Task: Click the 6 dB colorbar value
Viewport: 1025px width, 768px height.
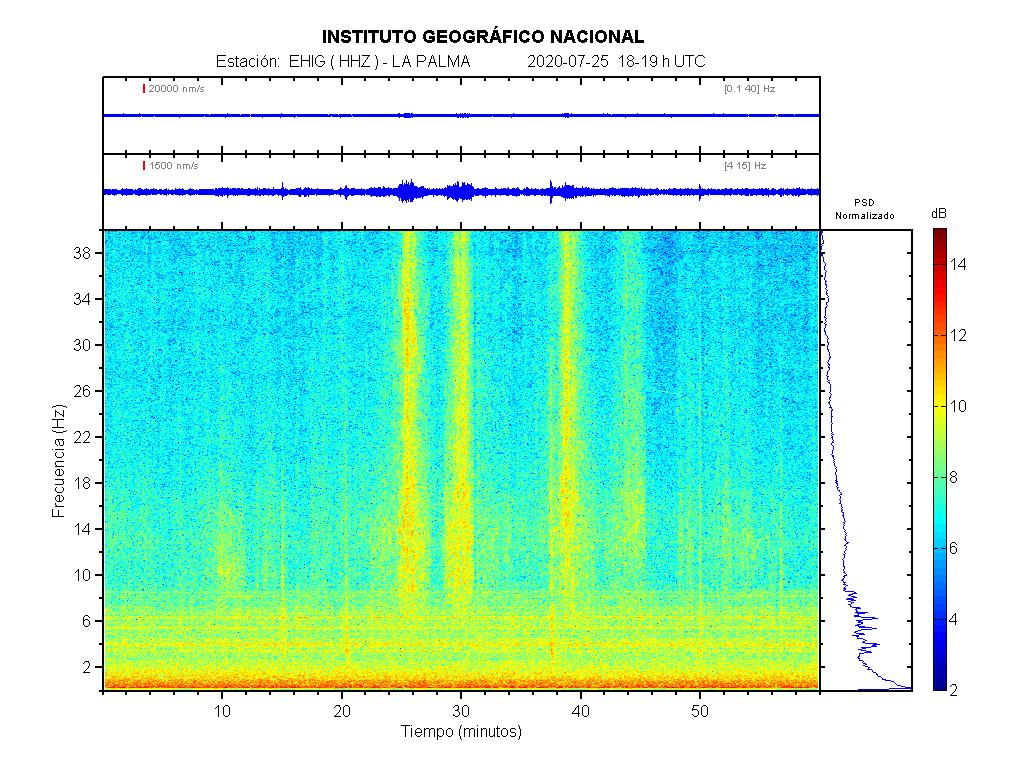Action: pyautogui.click(x=954, y=548)
